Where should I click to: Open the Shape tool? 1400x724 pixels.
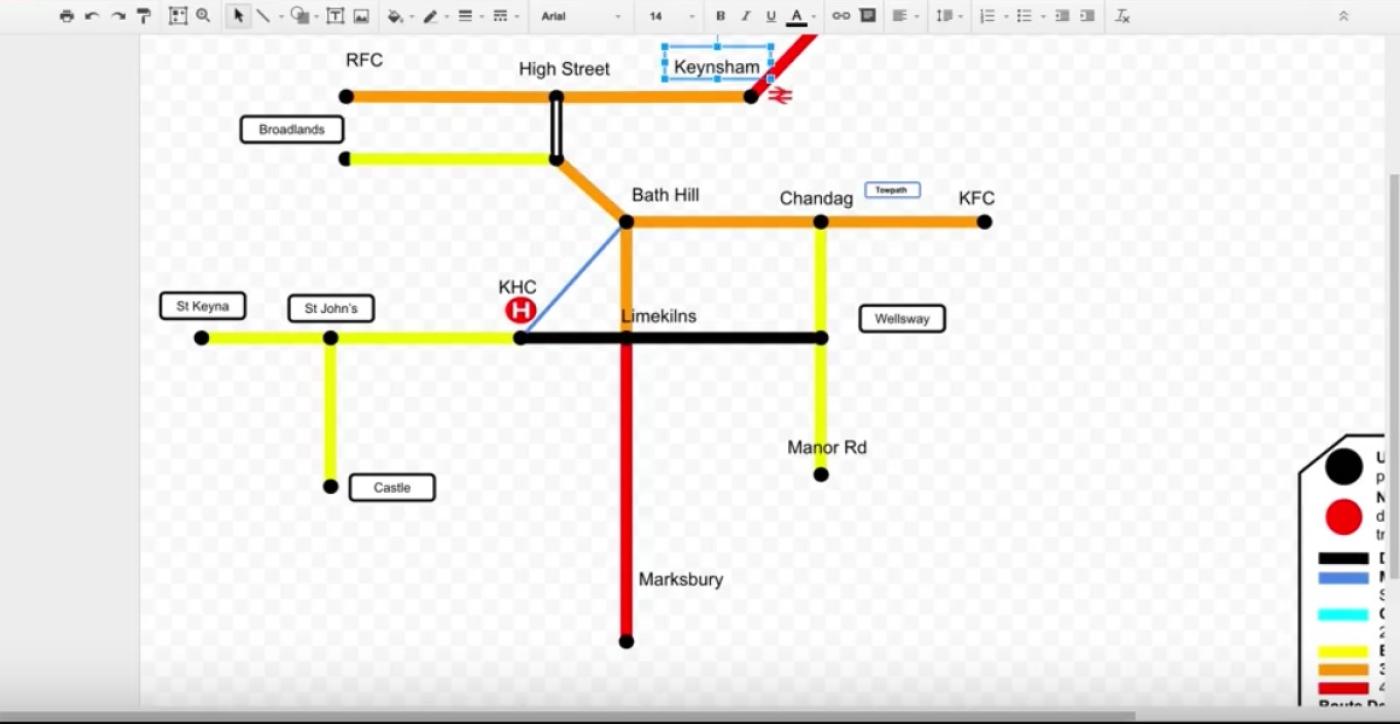pyautogui.click(x=300, y=16)
